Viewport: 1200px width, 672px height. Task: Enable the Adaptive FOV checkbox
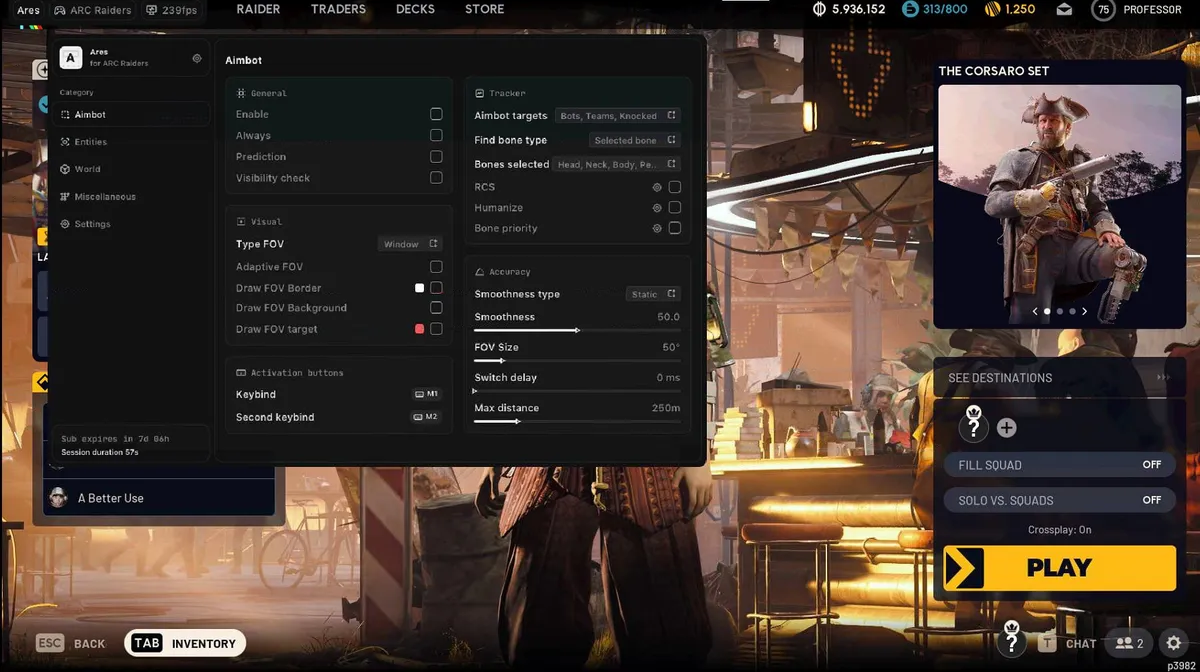pos(436,267)
